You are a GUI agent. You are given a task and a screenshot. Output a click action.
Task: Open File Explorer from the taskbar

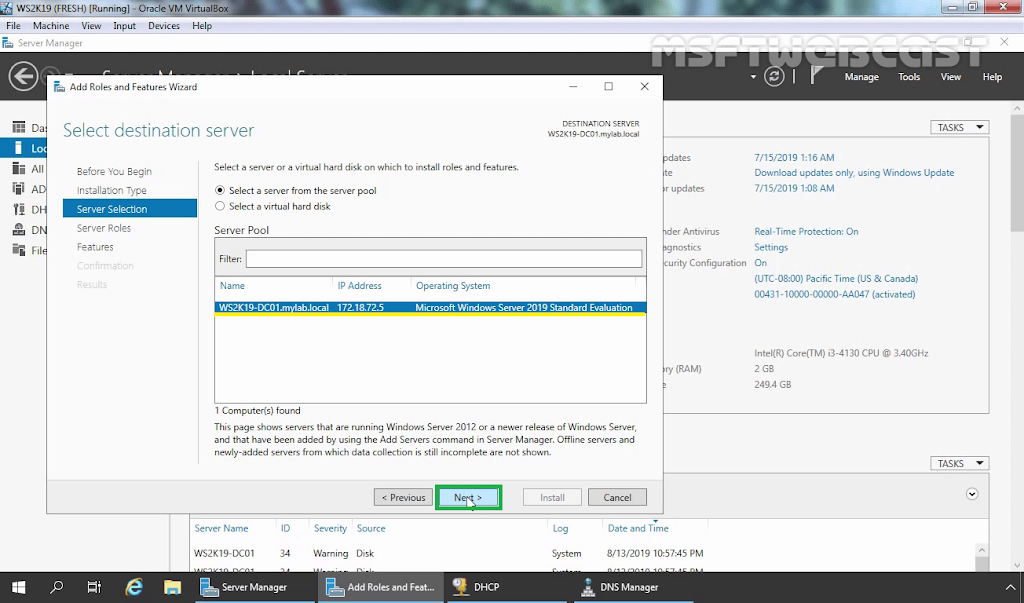click(172, 587)
